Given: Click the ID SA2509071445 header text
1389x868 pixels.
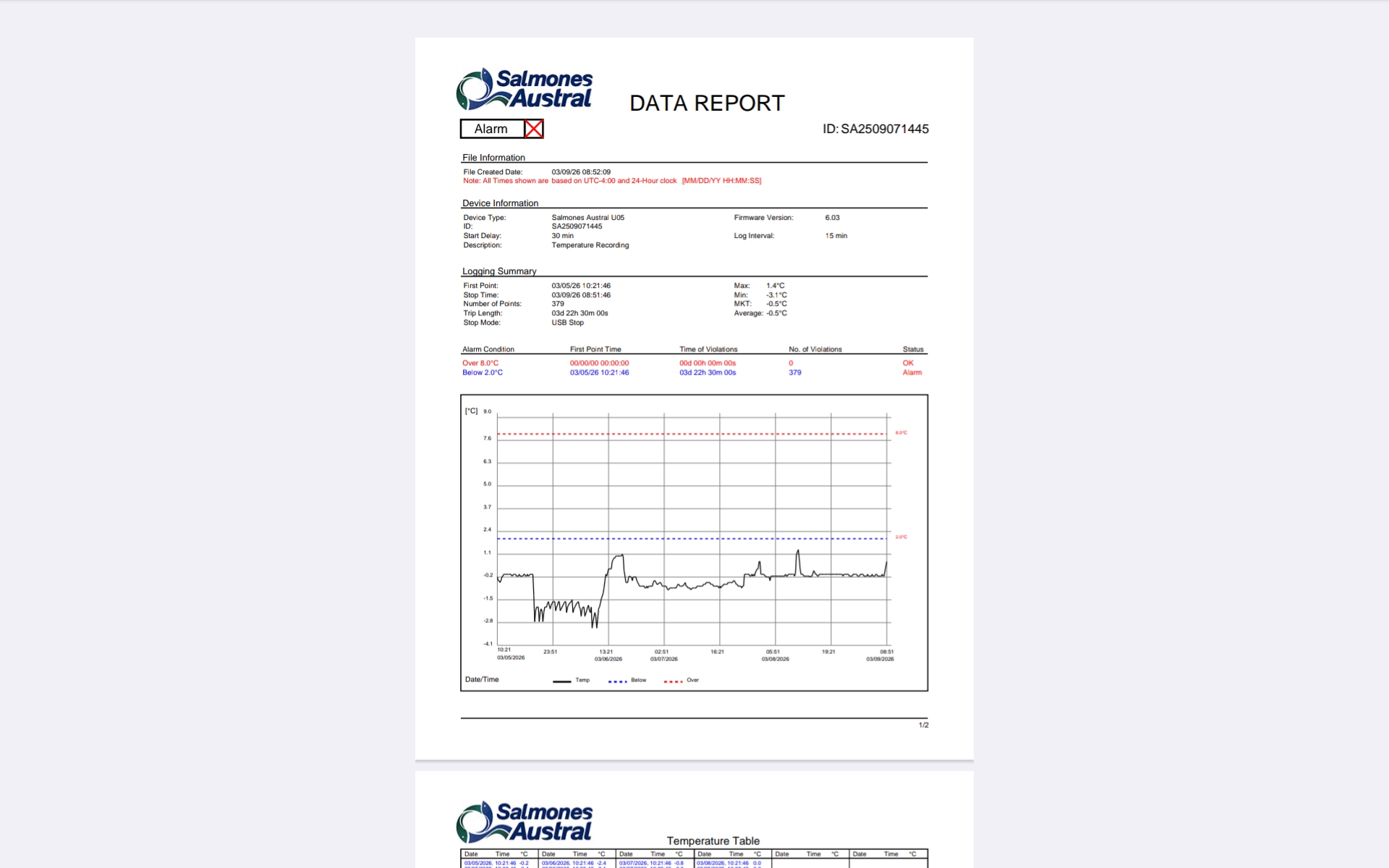Looking at the screenshot, I should (875, 129).
